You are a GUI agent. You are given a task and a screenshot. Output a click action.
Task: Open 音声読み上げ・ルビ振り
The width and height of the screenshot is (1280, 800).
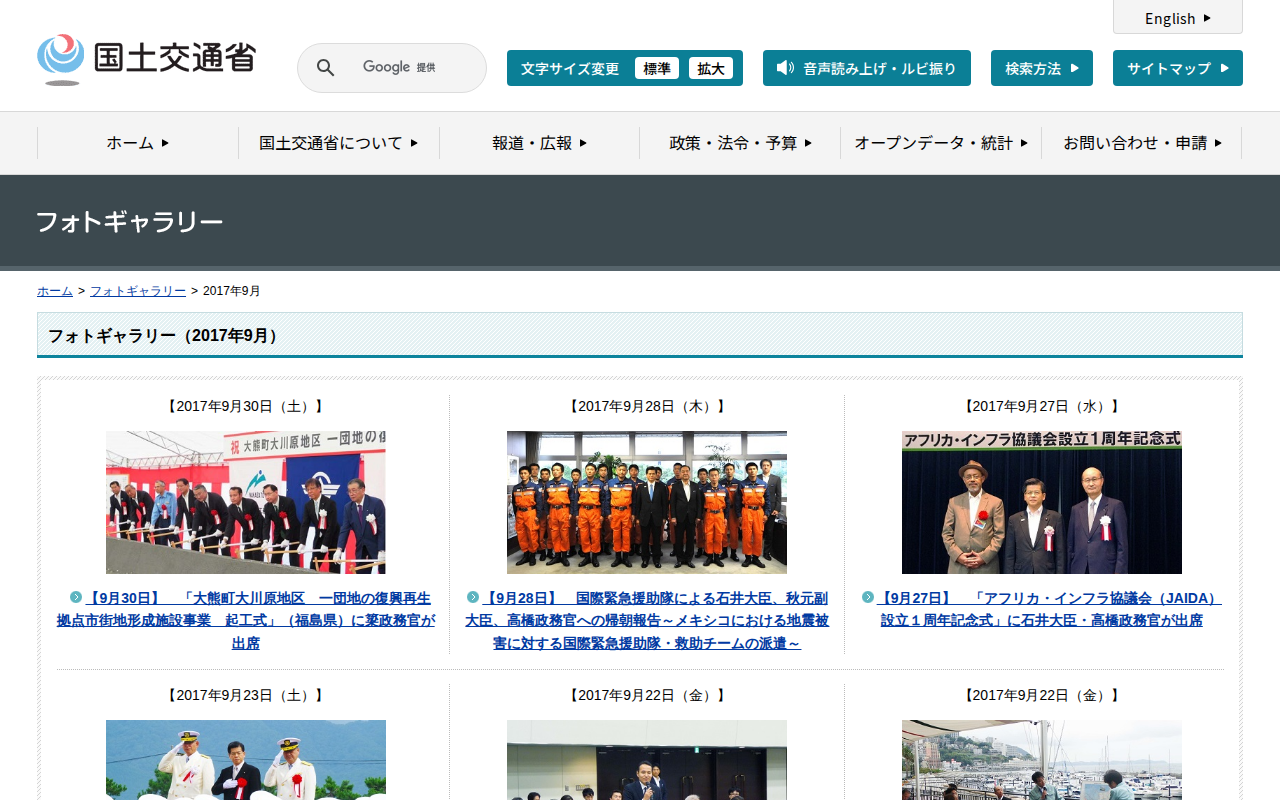tap(867, 68)
